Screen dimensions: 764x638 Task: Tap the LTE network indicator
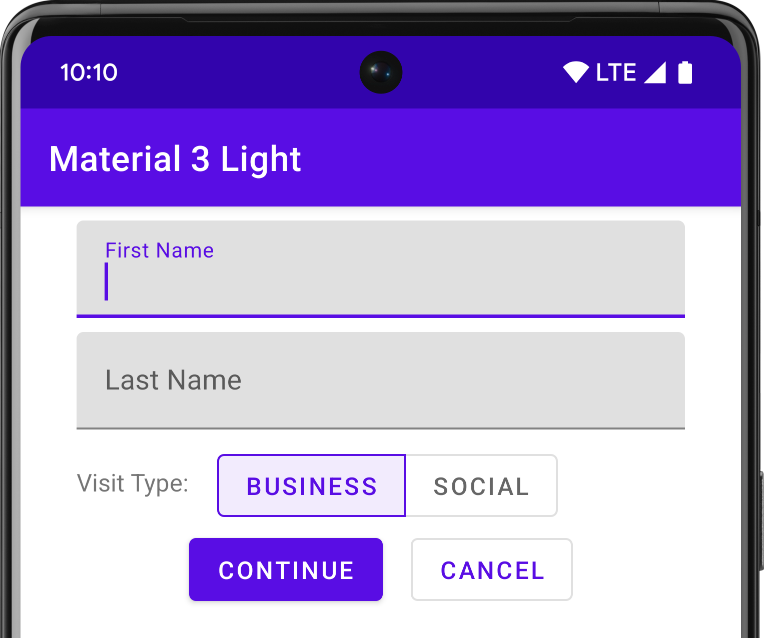(616, 72)
